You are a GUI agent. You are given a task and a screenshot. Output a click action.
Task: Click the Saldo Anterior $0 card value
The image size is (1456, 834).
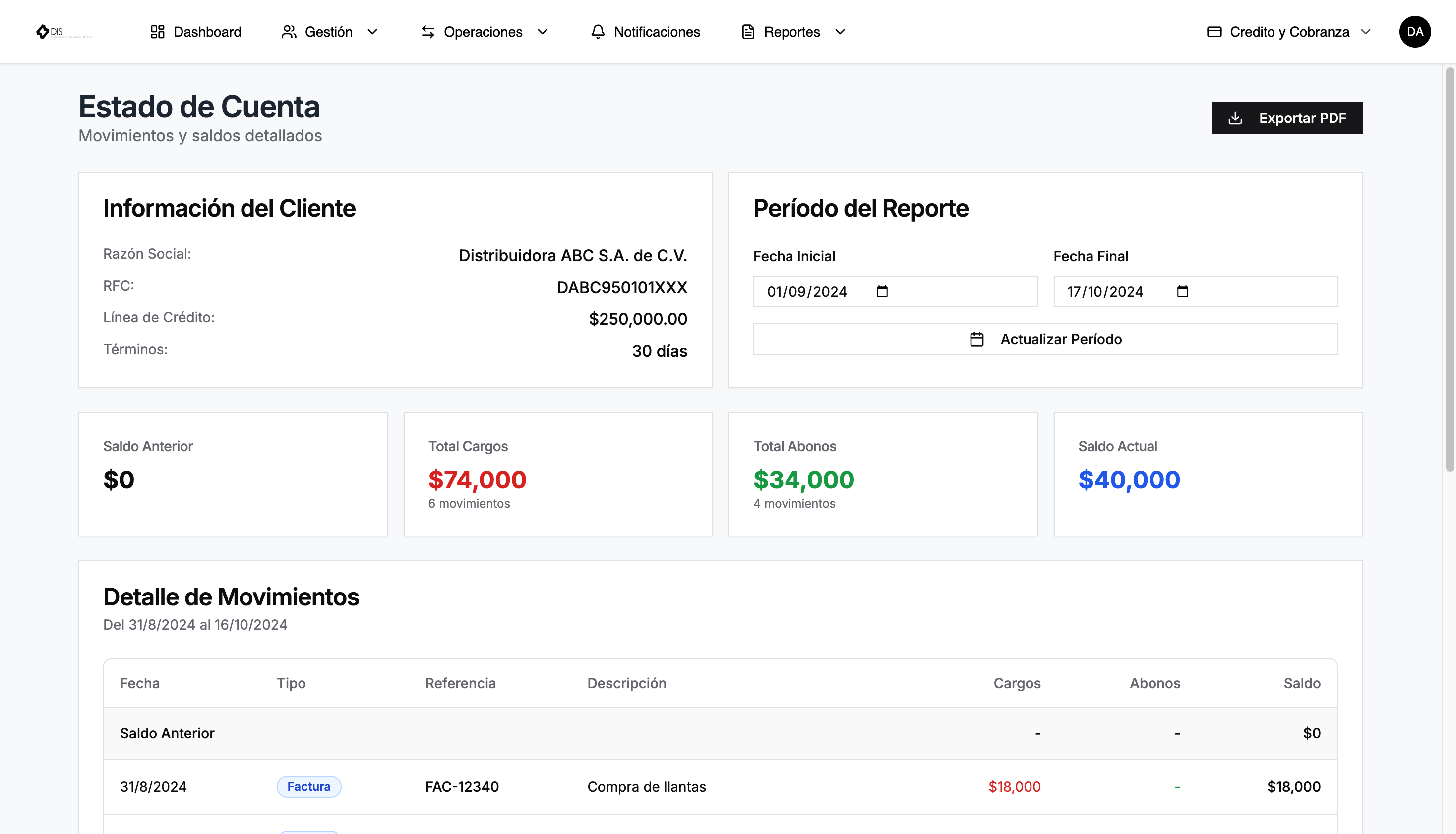(119, 479)
